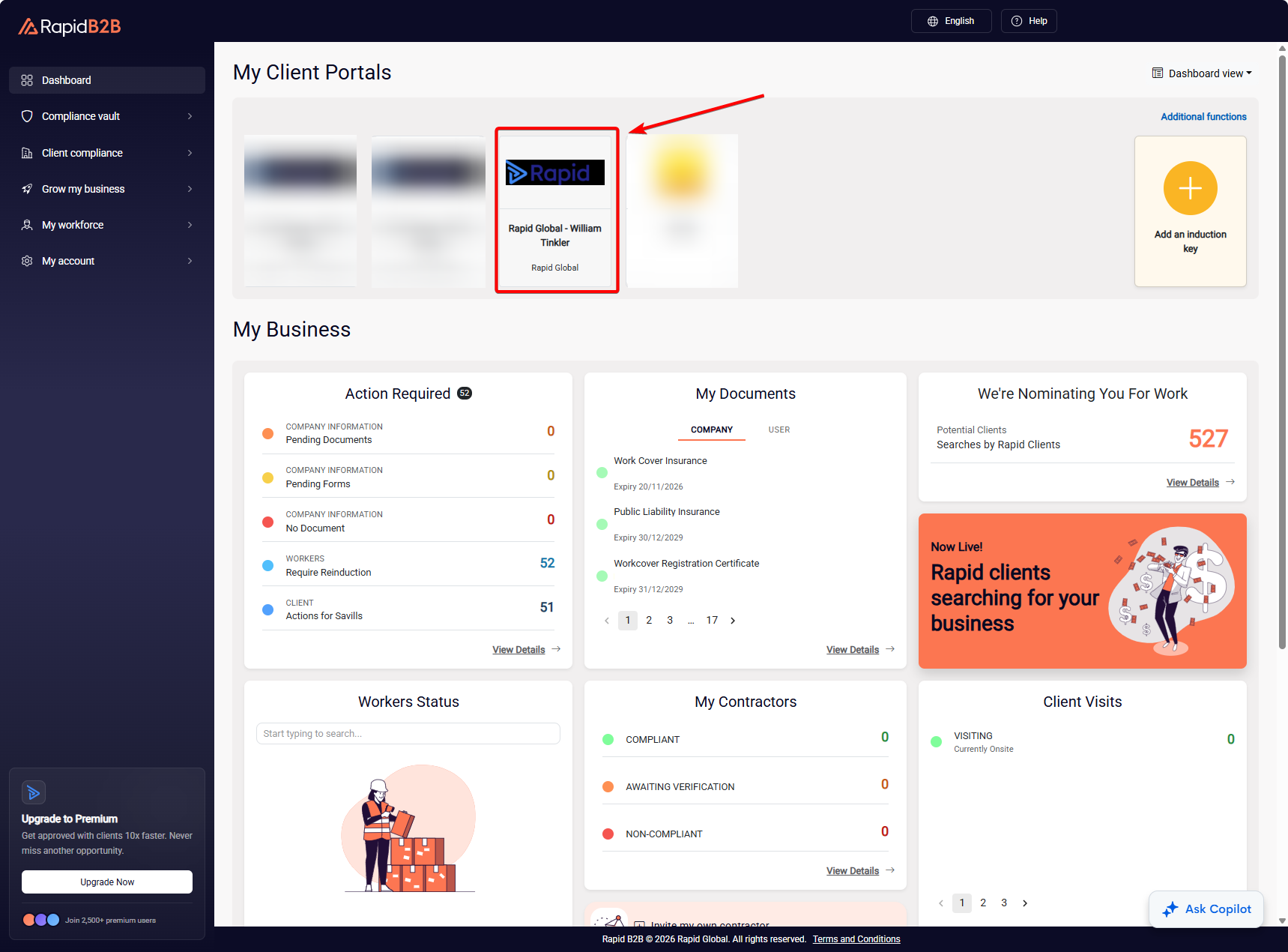Screen dimensions: 1288x952
Task: Click the My account gear icon
Action: pos(27,261)
